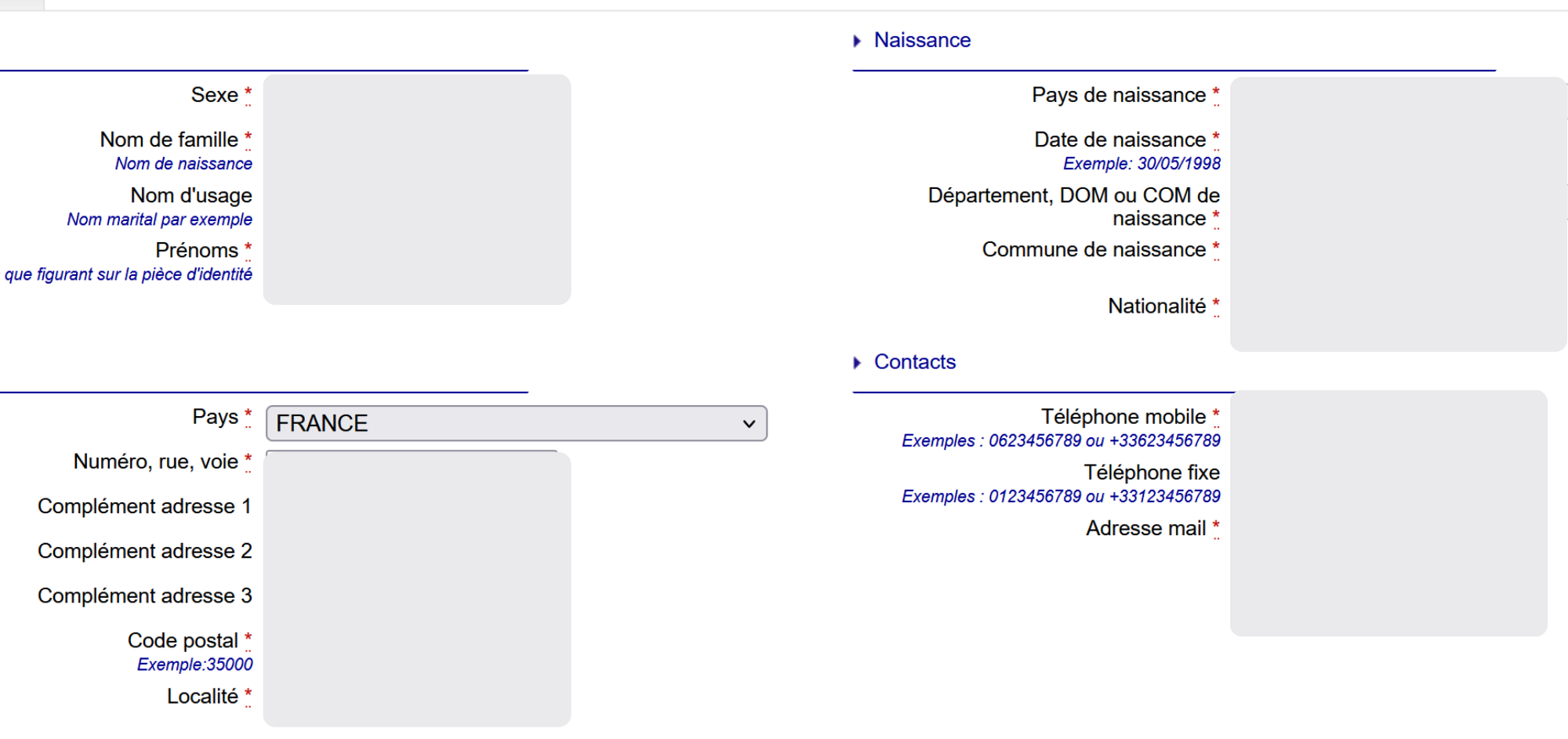Click the Nom d'usage label
The width and height of the screenshot is (1568, 739).
coord(191,195)
